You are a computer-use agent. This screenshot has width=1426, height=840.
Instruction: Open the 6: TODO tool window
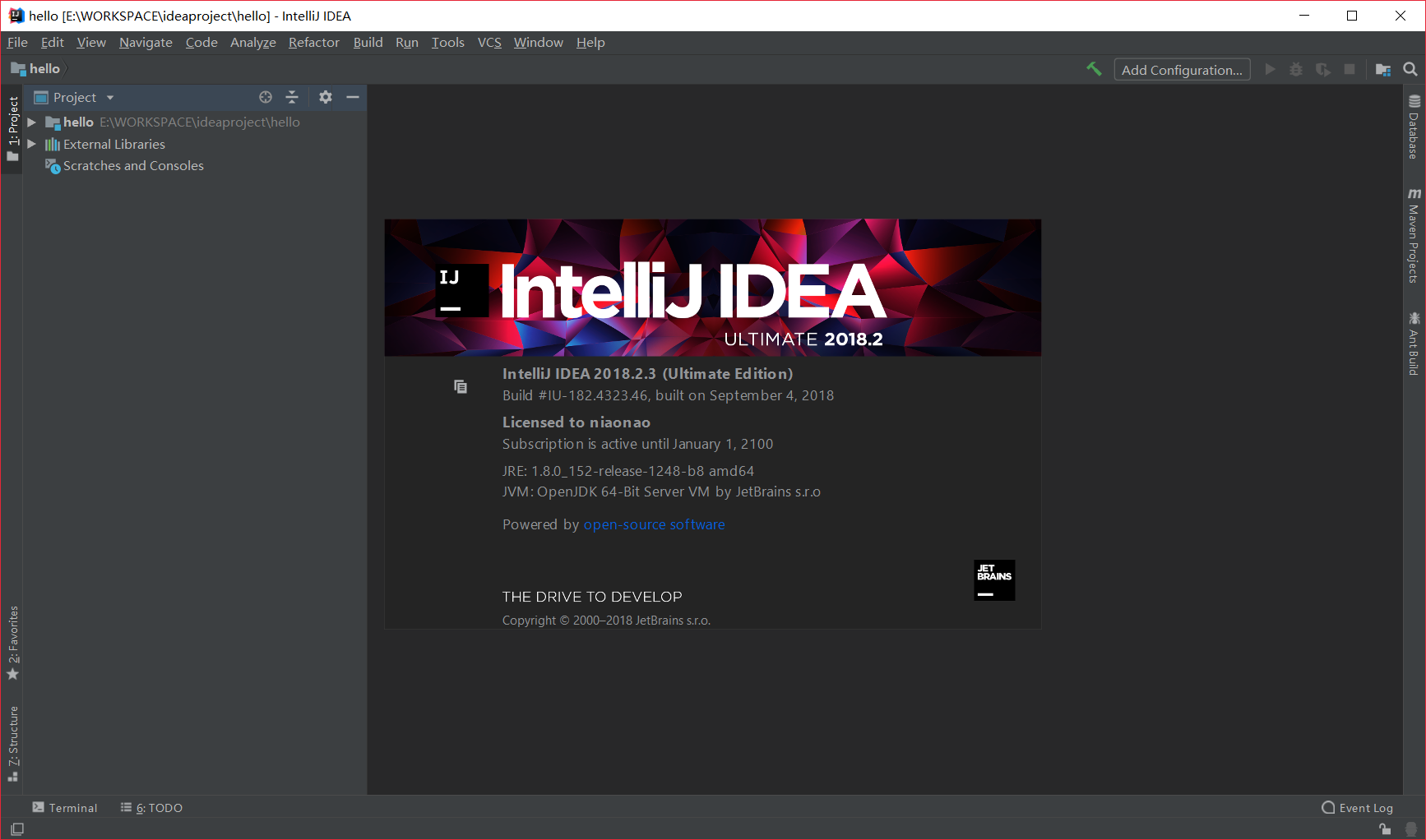pos(151,808)
